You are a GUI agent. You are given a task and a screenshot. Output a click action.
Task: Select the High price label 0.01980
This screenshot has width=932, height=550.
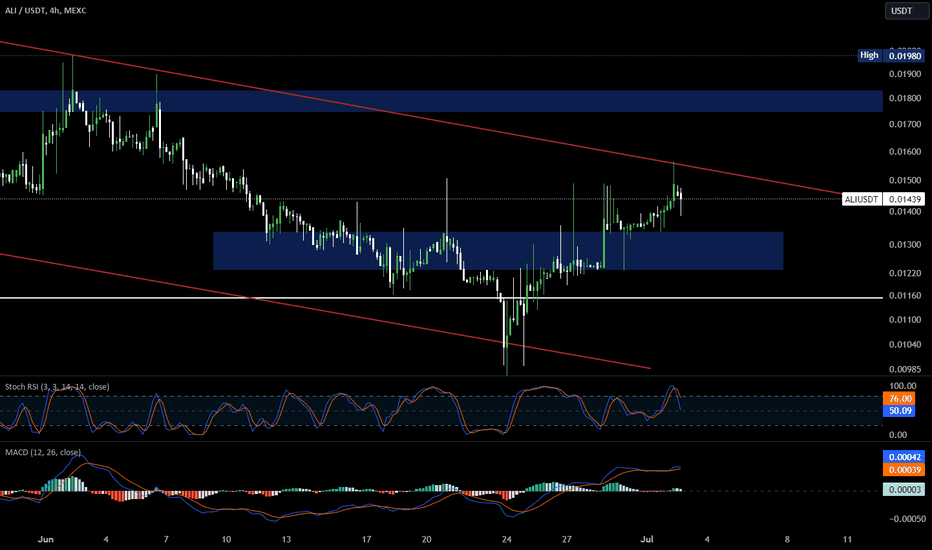click(905, 56)
